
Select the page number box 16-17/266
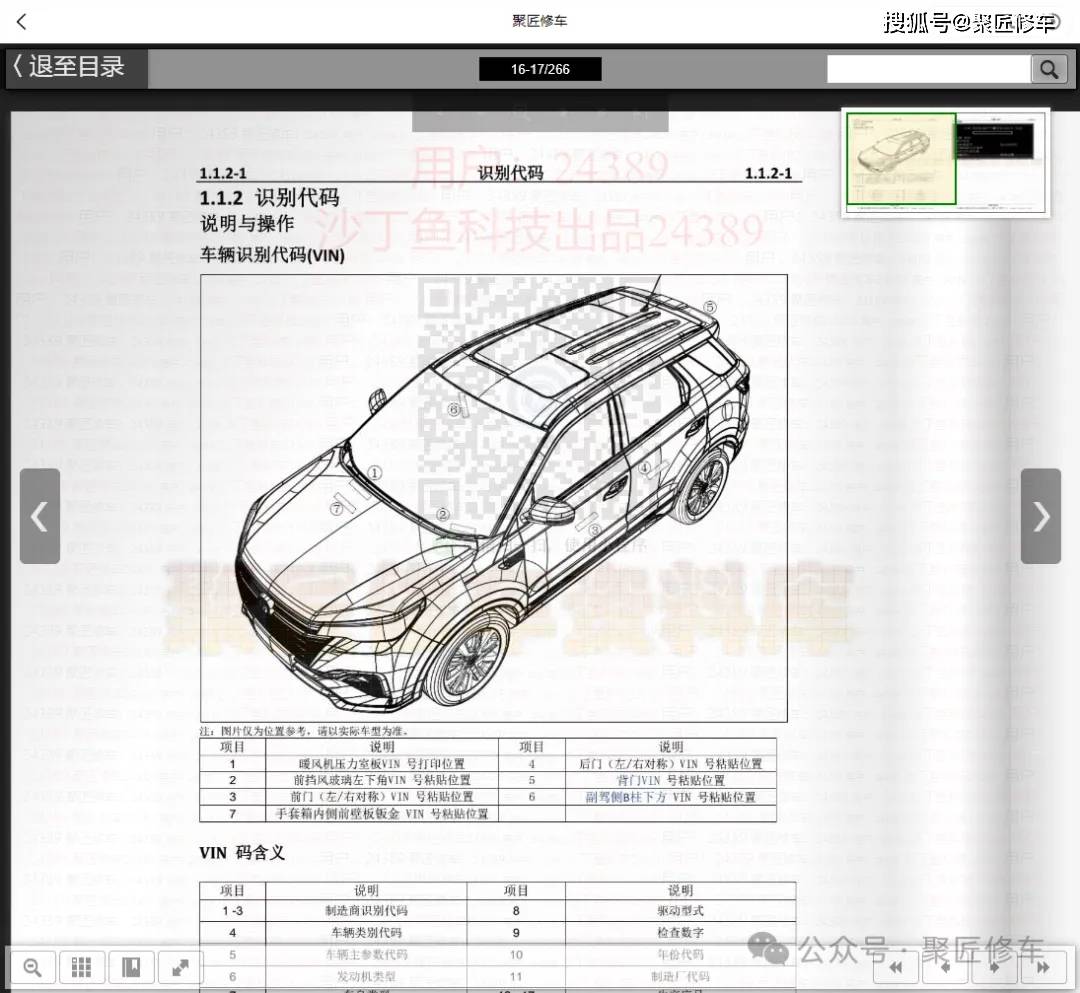tap(540, 69)
